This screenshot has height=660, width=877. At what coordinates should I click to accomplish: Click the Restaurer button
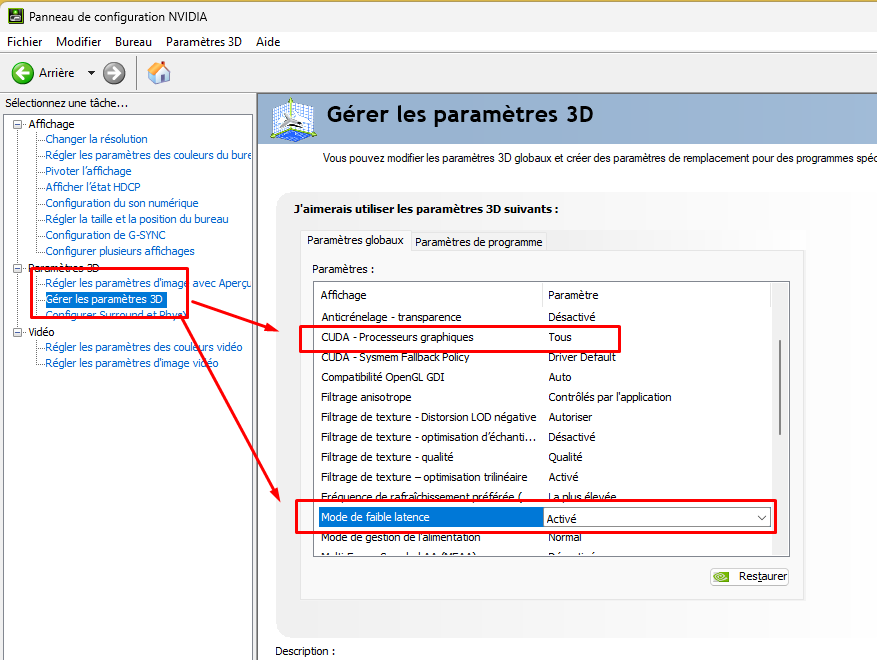pos(749,577)
